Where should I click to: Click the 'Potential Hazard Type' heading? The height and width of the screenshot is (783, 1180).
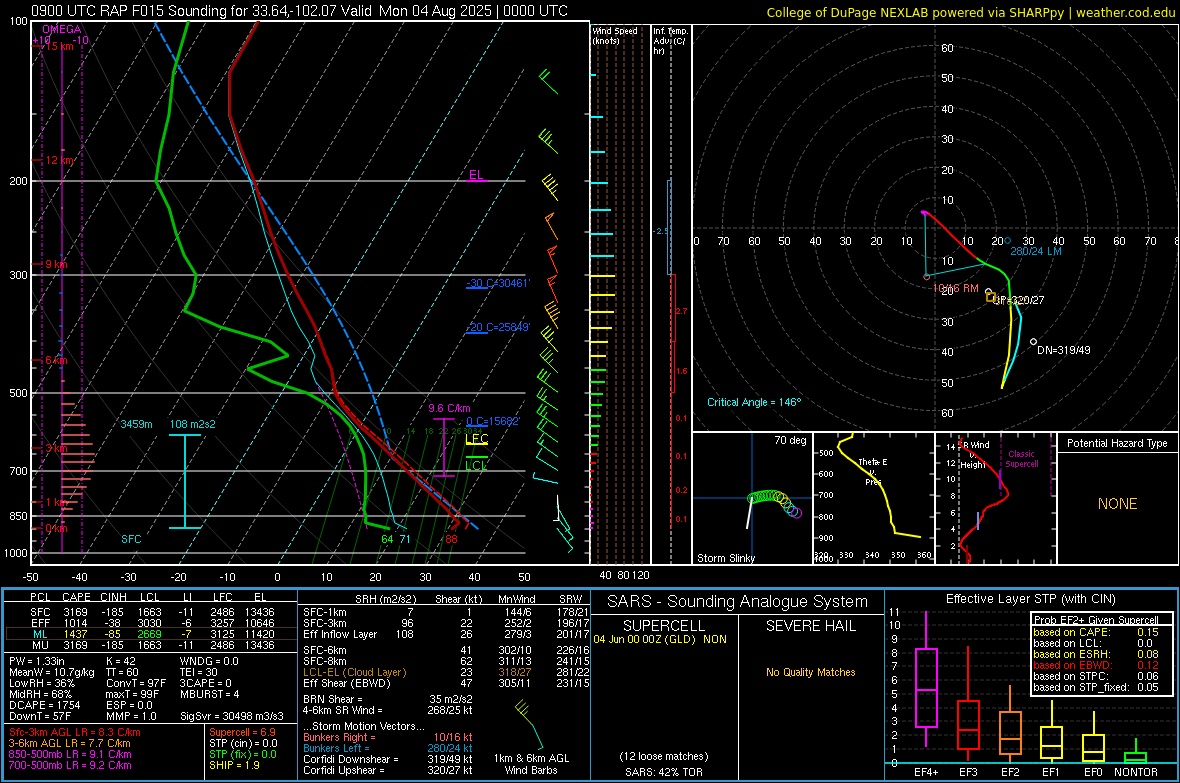point(1117,443)
